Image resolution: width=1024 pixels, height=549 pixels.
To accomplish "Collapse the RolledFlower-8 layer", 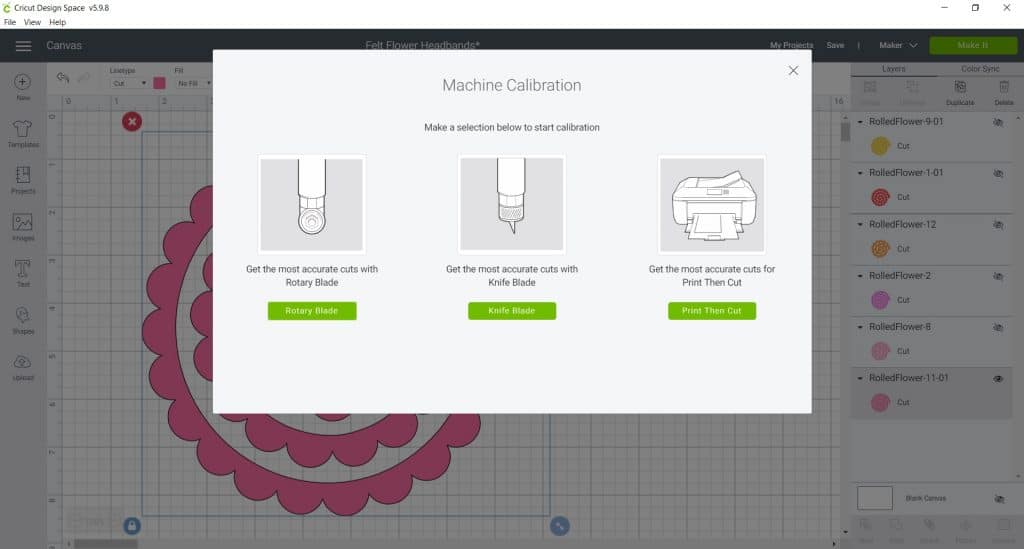I will pos(860,327).
